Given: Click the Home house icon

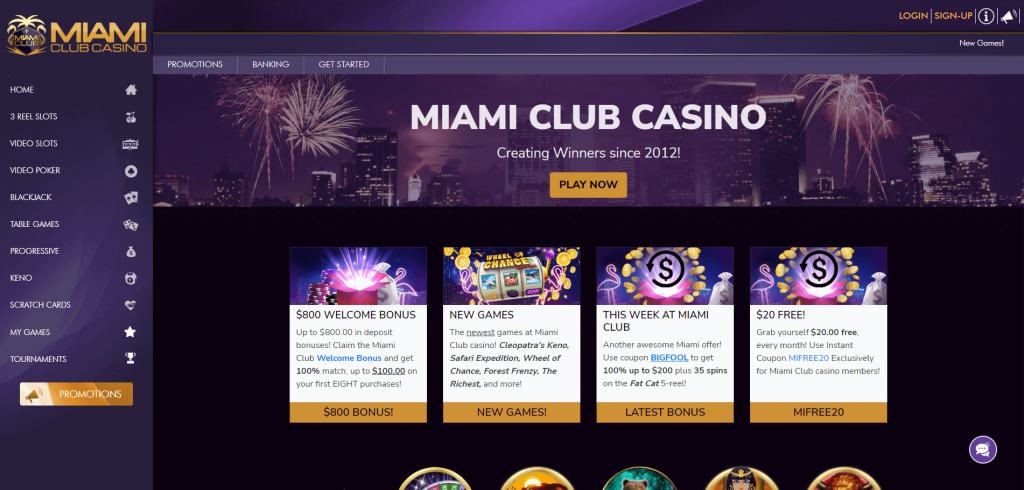Looking at the screenshot, I should point(131,90).
